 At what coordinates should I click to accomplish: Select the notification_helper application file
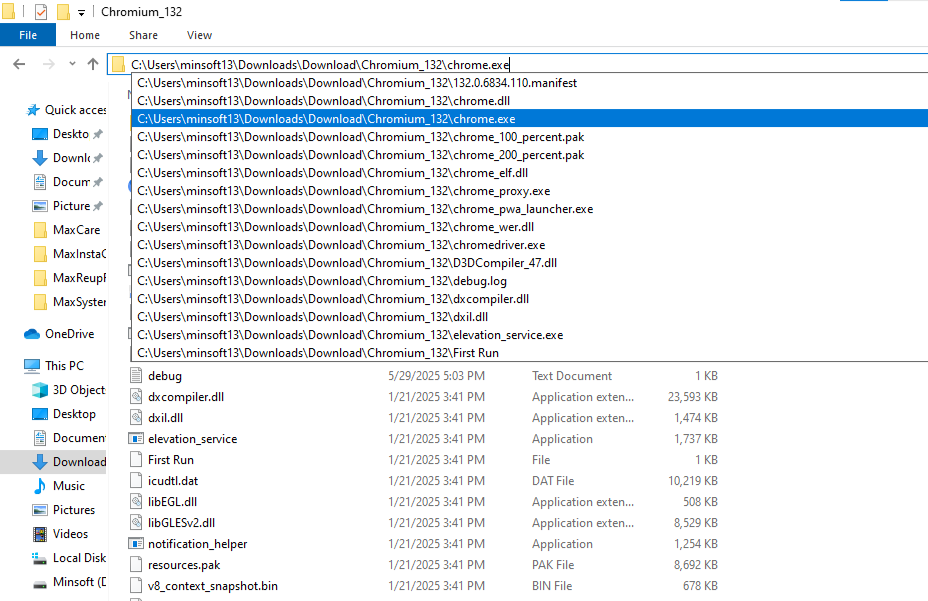pos(198,544)
